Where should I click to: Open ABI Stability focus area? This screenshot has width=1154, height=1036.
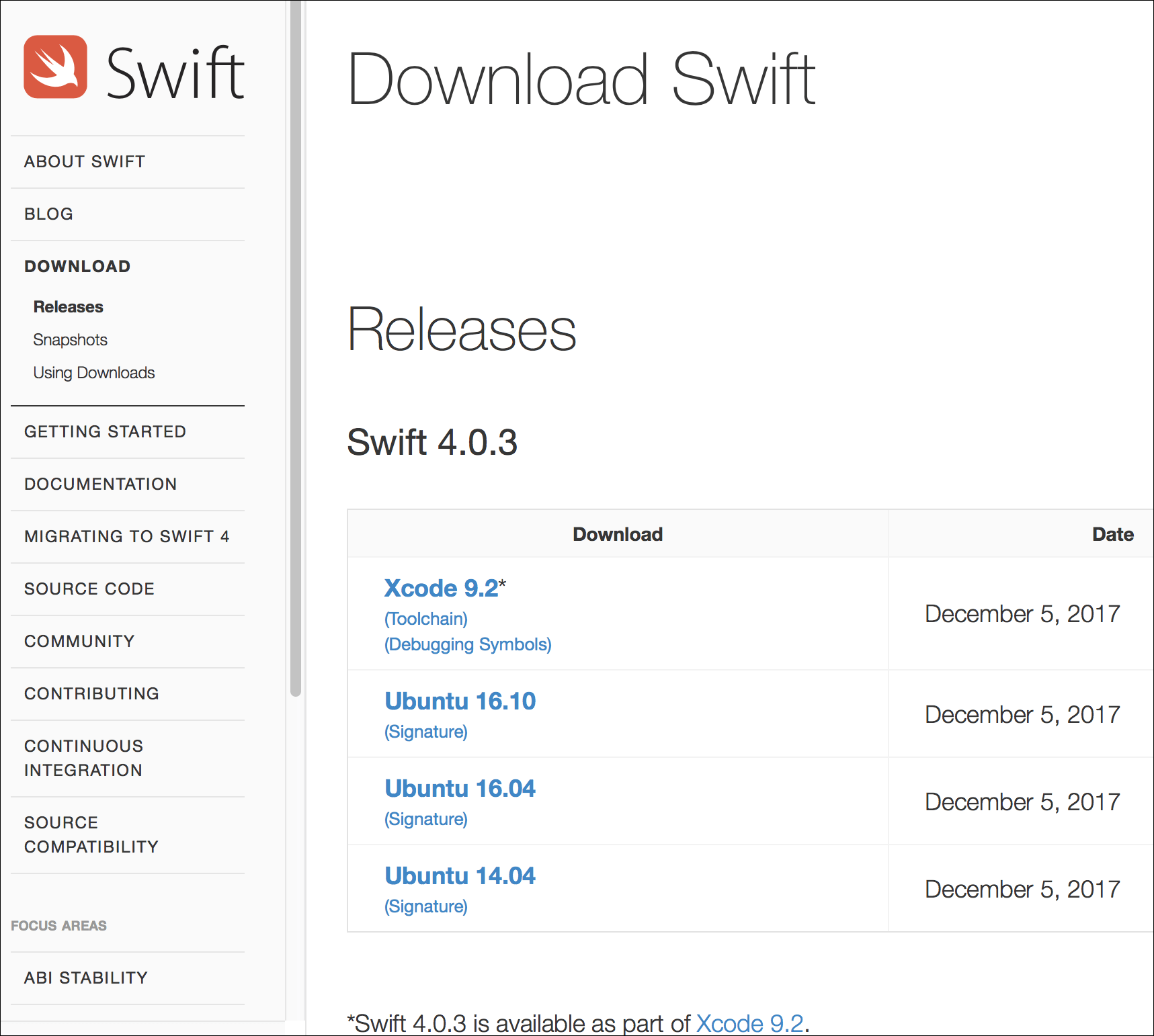tap(86, 978)
